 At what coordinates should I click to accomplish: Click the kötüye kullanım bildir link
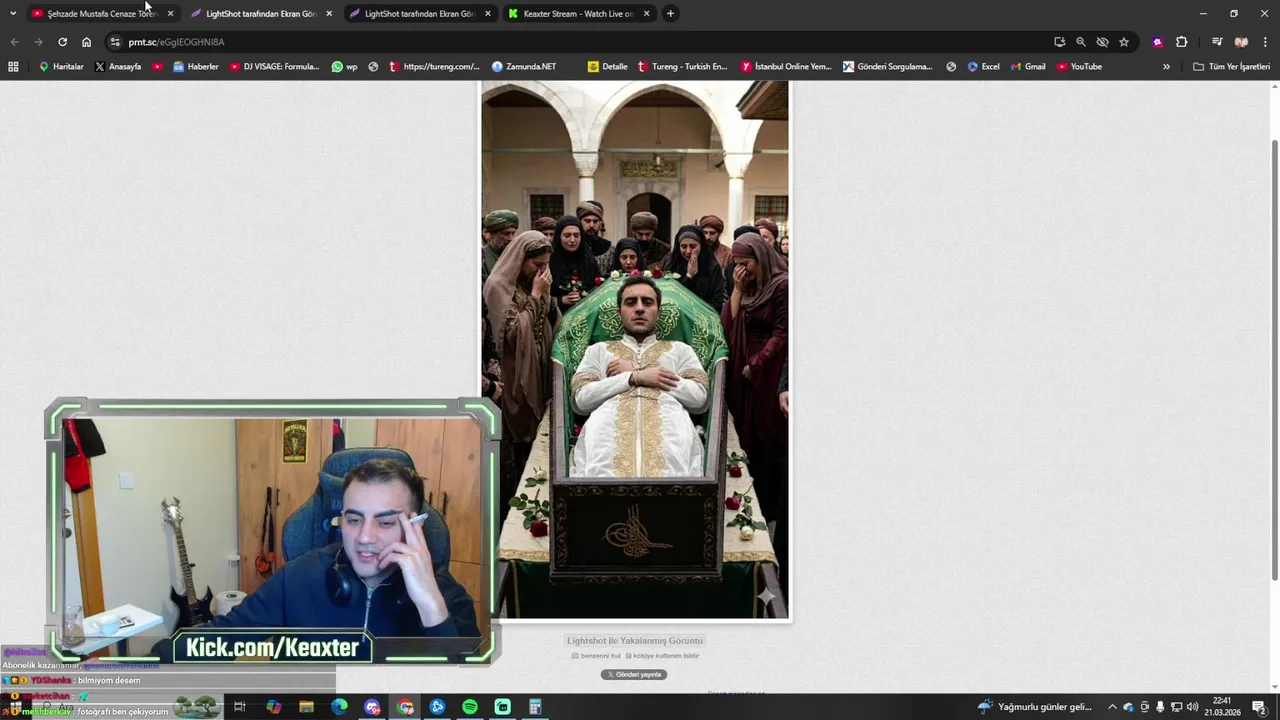coord(662,656)
